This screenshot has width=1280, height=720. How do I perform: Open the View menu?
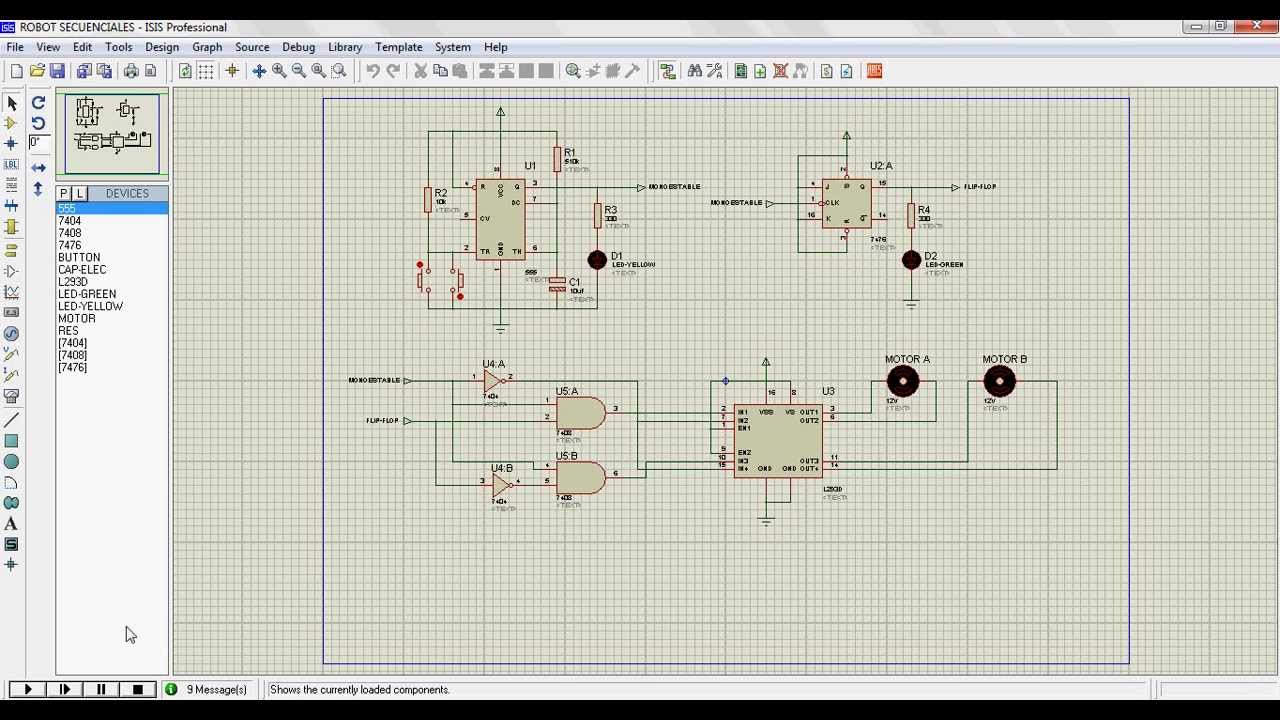click(48, 47)
